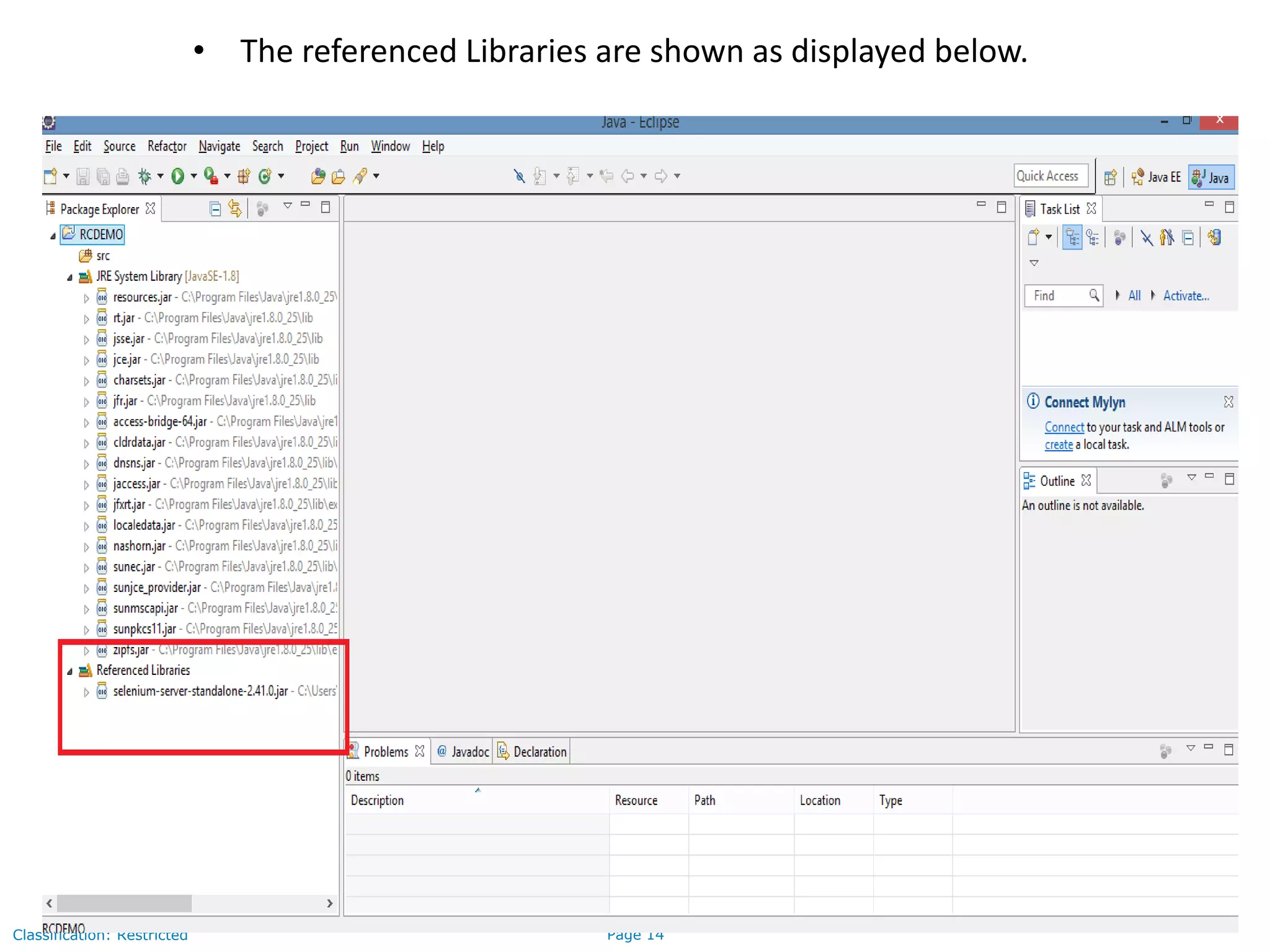Expand the rt.jar node
1270x952 pixels.
[87, 319]
